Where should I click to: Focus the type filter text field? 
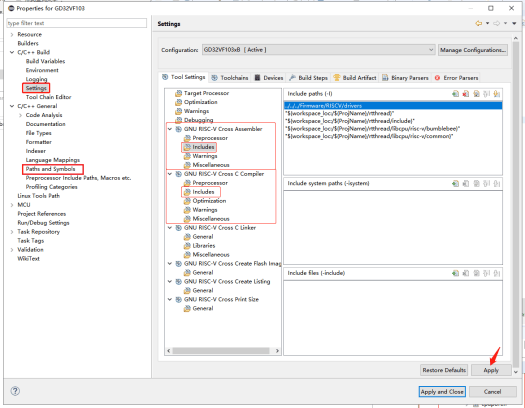pyautogui.click(x=77, y=23)
